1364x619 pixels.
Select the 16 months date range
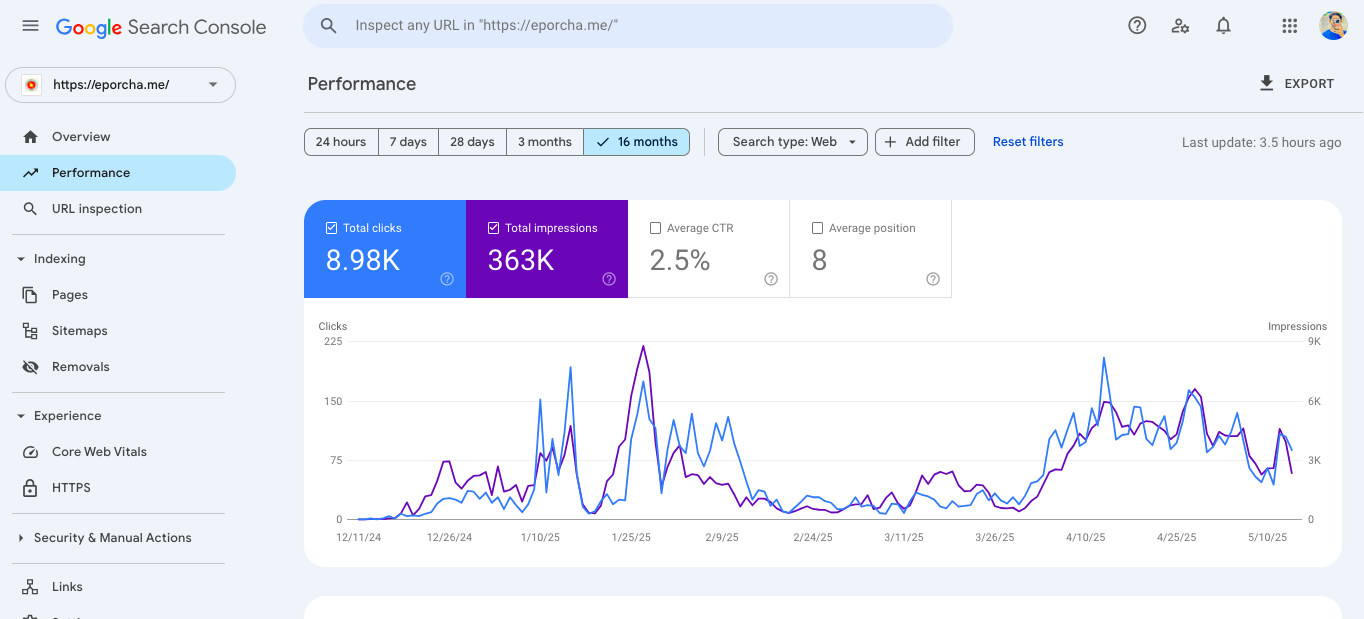click(x=637, y=142)
